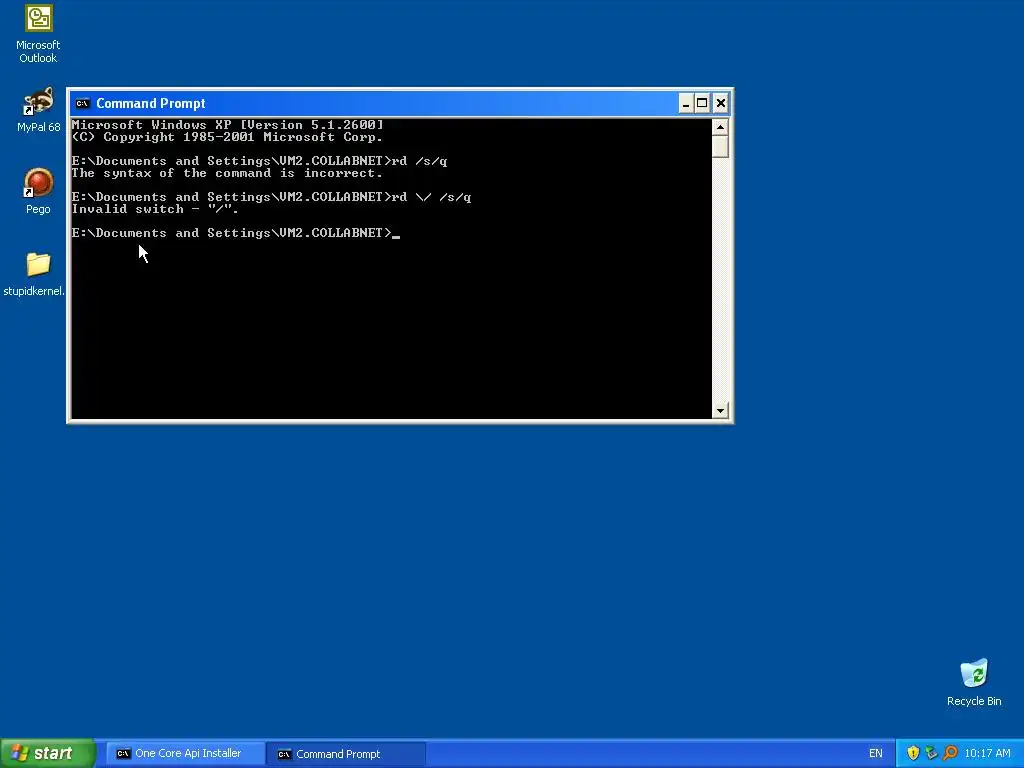Minimize the Command Prompt window

pos(686,103)
